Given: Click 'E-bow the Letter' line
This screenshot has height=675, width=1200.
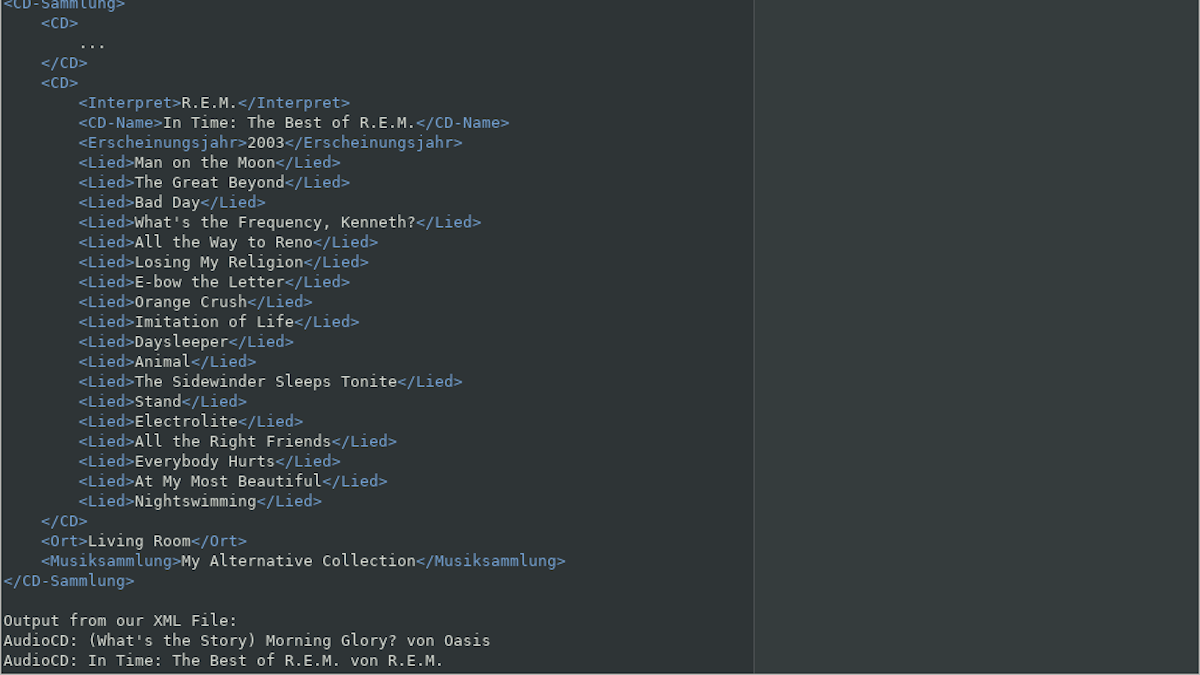Looking at the screenshot, I should (215, 283).
